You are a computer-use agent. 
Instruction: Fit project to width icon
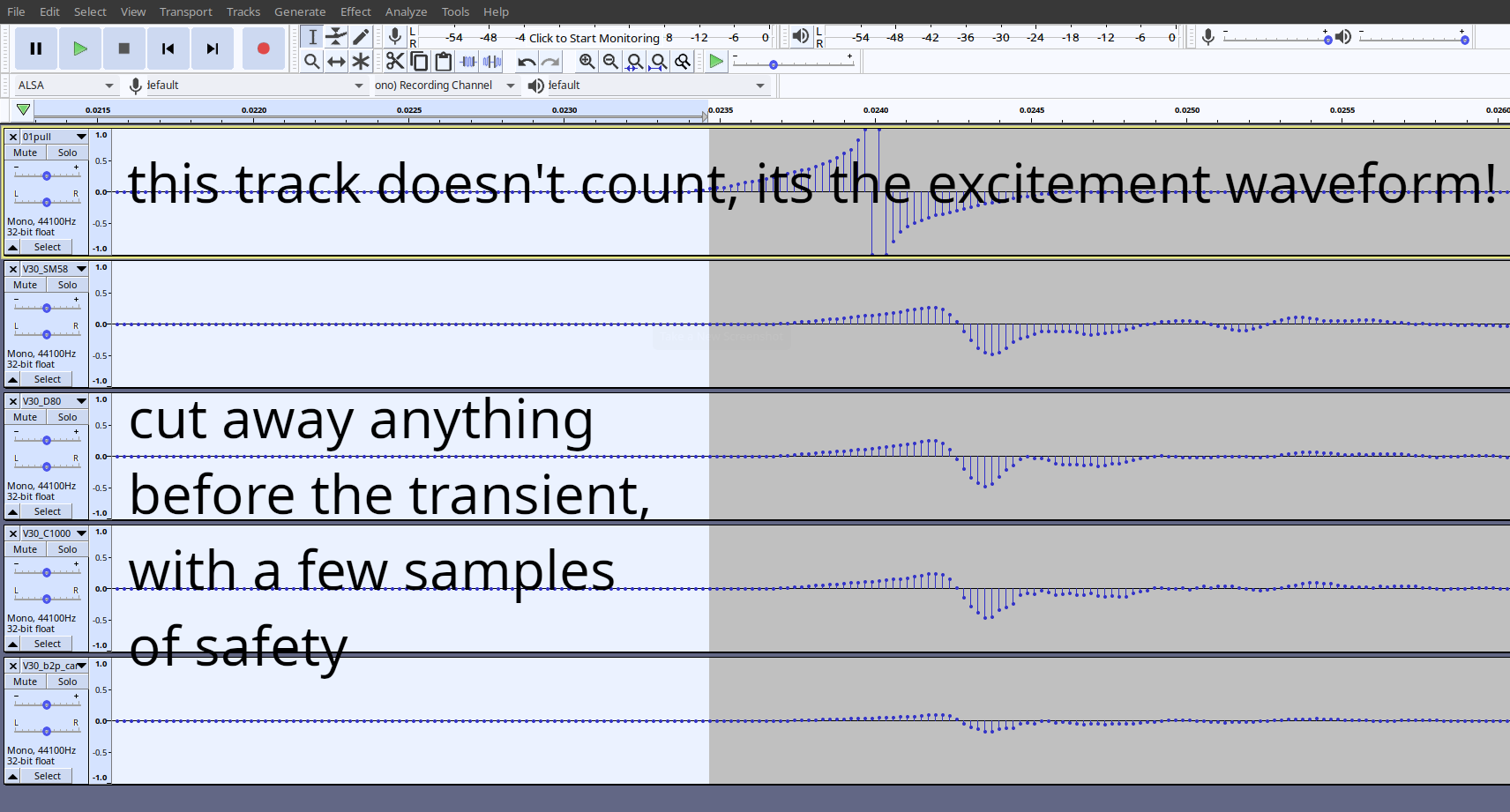click(658, 61)
